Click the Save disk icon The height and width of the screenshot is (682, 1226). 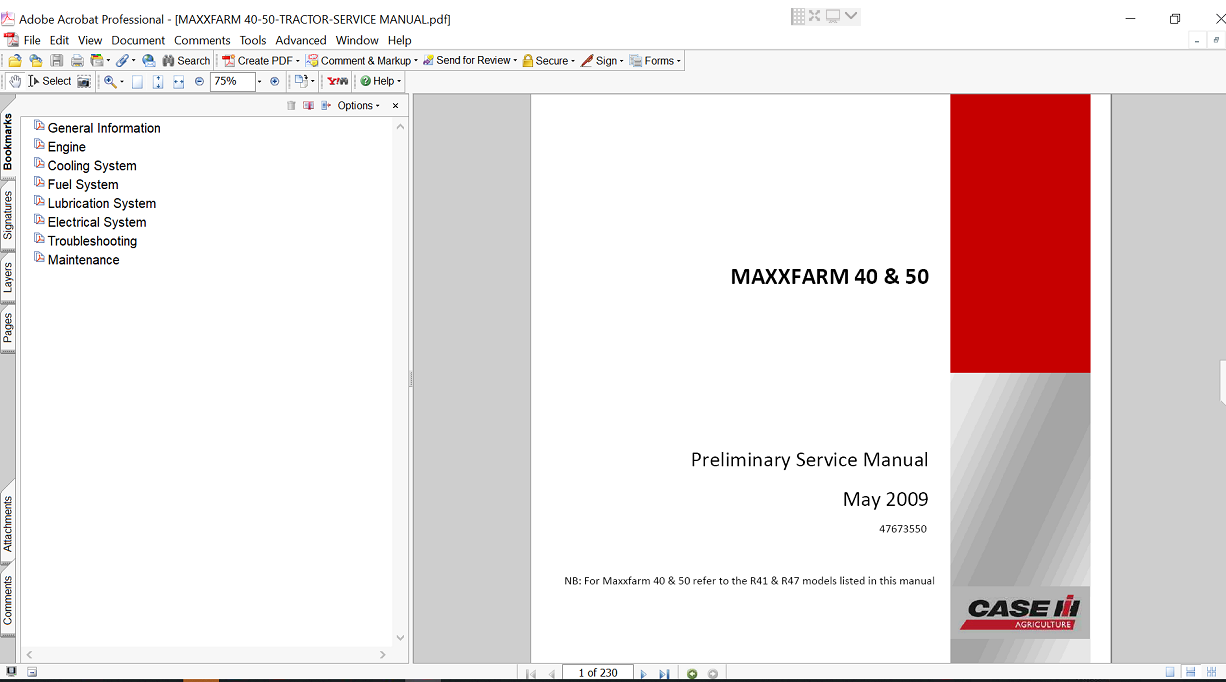(57, 61)
